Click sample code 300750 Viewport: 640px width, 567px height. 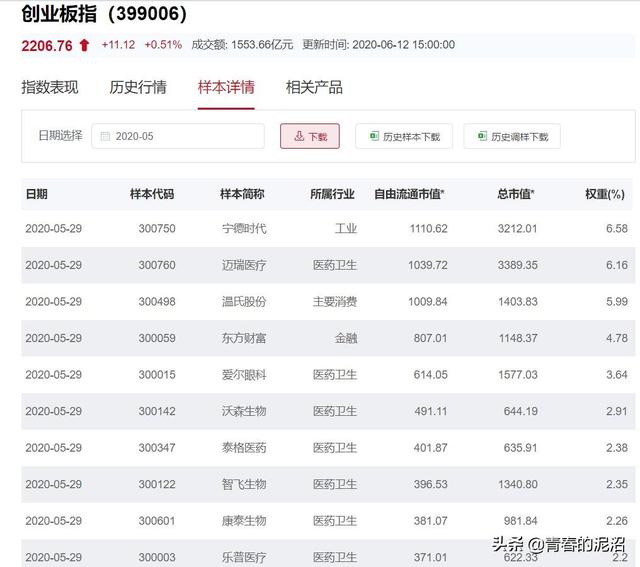pos(157,228)
